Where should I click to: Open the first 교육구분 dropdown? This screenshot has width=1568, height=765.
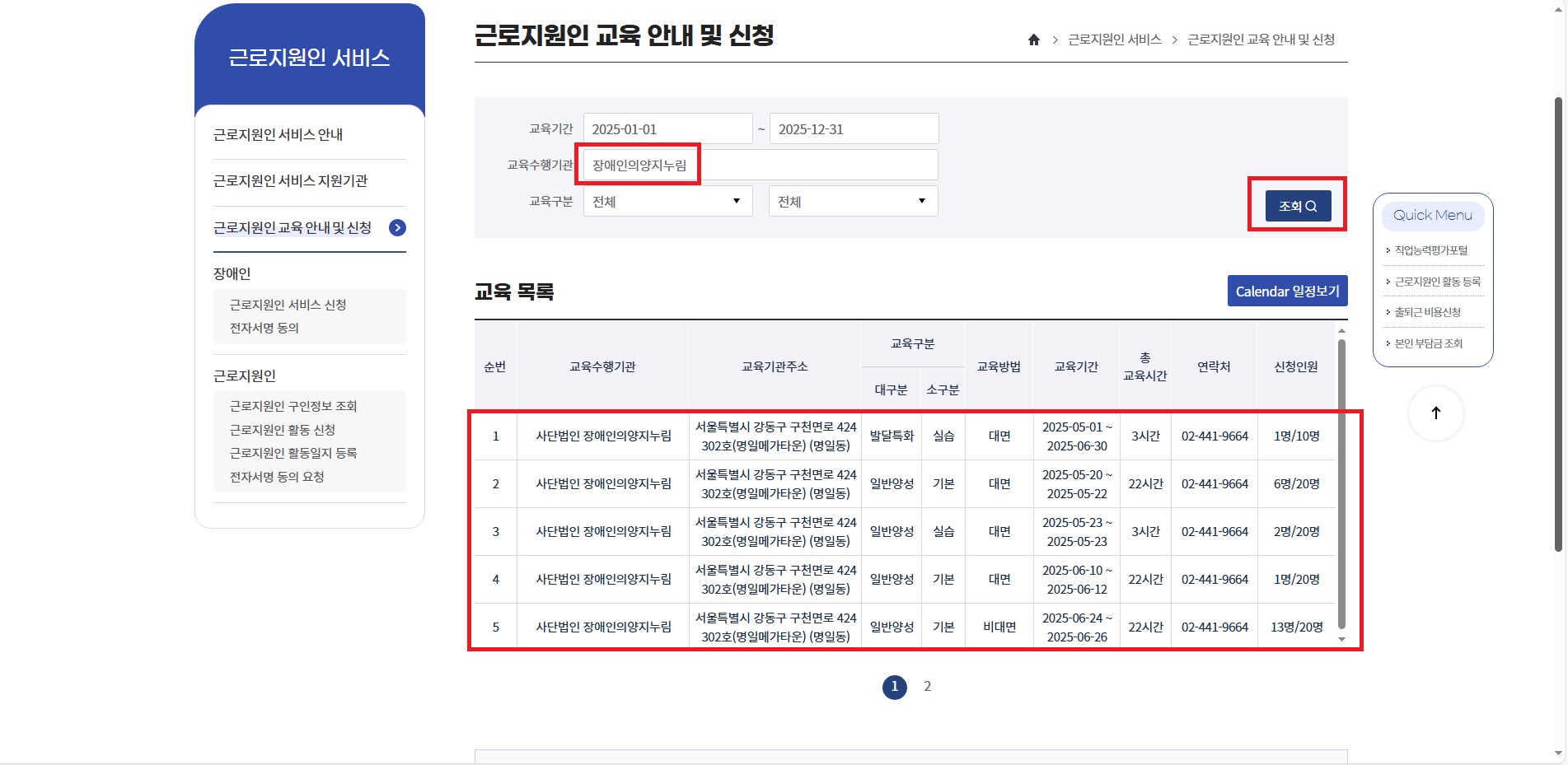click(667, 202)
